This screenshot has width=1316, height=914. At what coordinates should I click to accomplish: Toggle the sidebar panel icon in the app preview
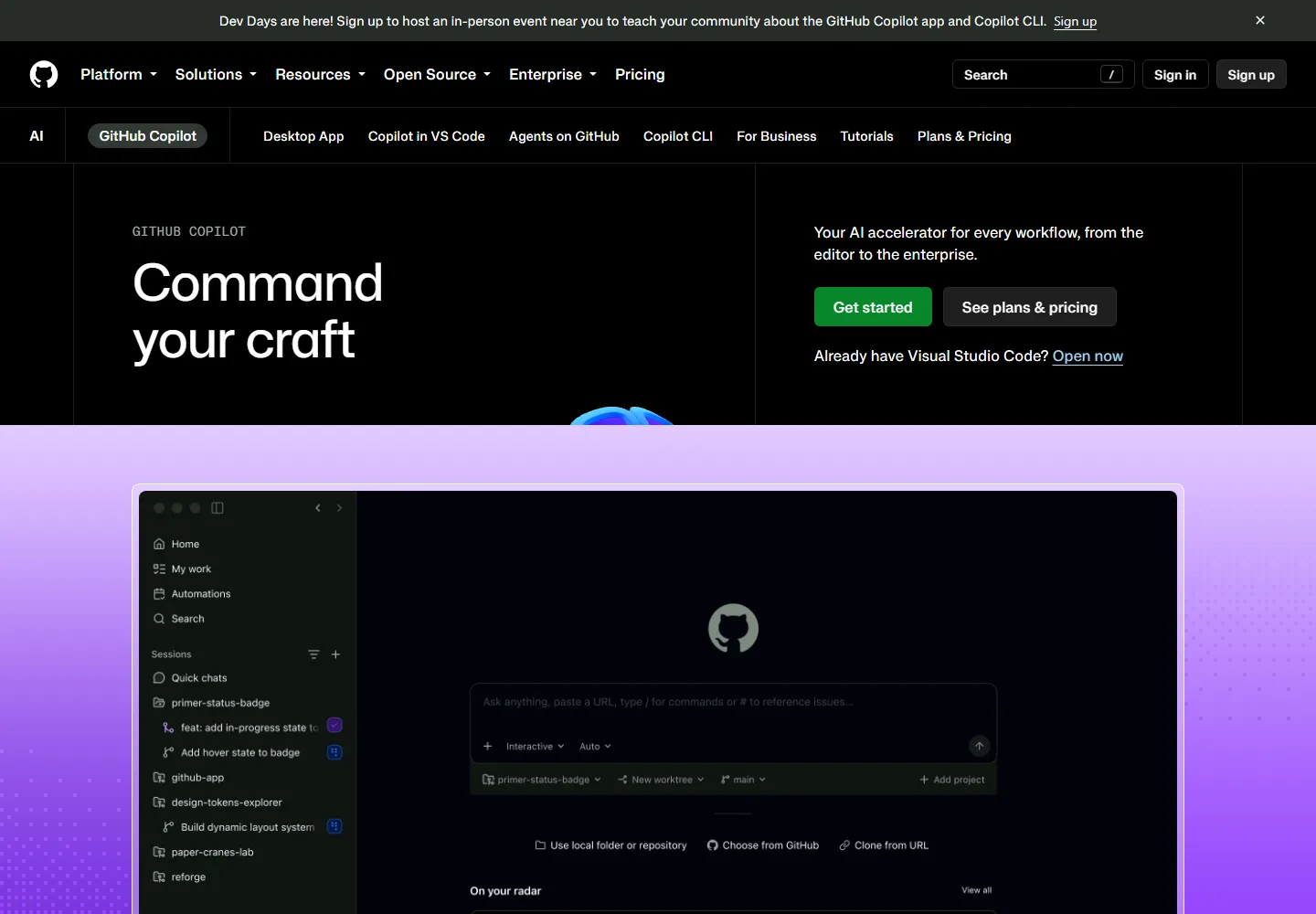click(218, 508)
